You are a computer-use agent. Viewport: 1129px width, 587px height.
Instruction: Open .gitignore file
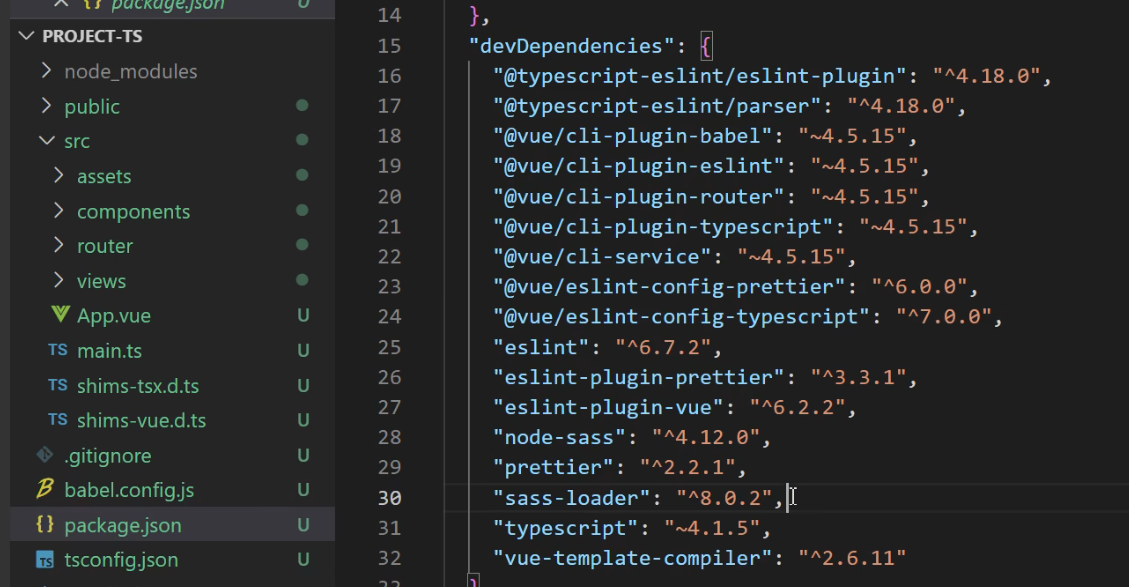(x=108, y=456)
